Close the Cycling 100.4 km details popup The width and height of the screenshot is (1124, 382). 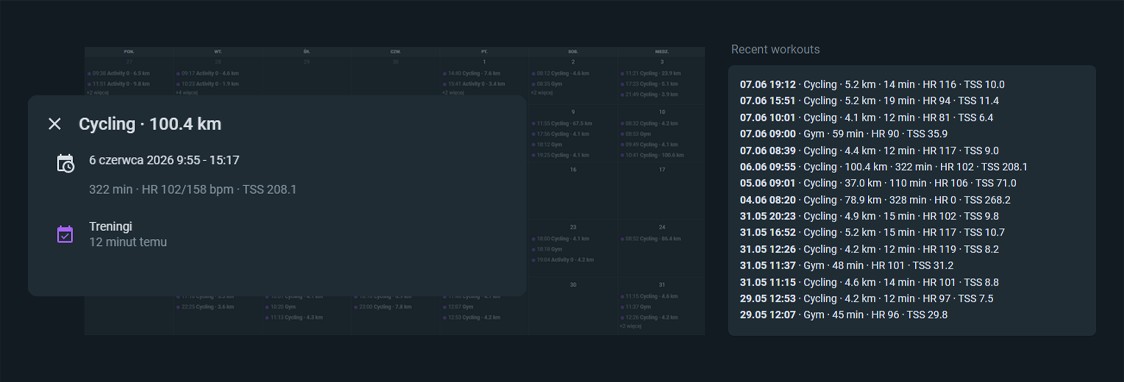(54, 124)
